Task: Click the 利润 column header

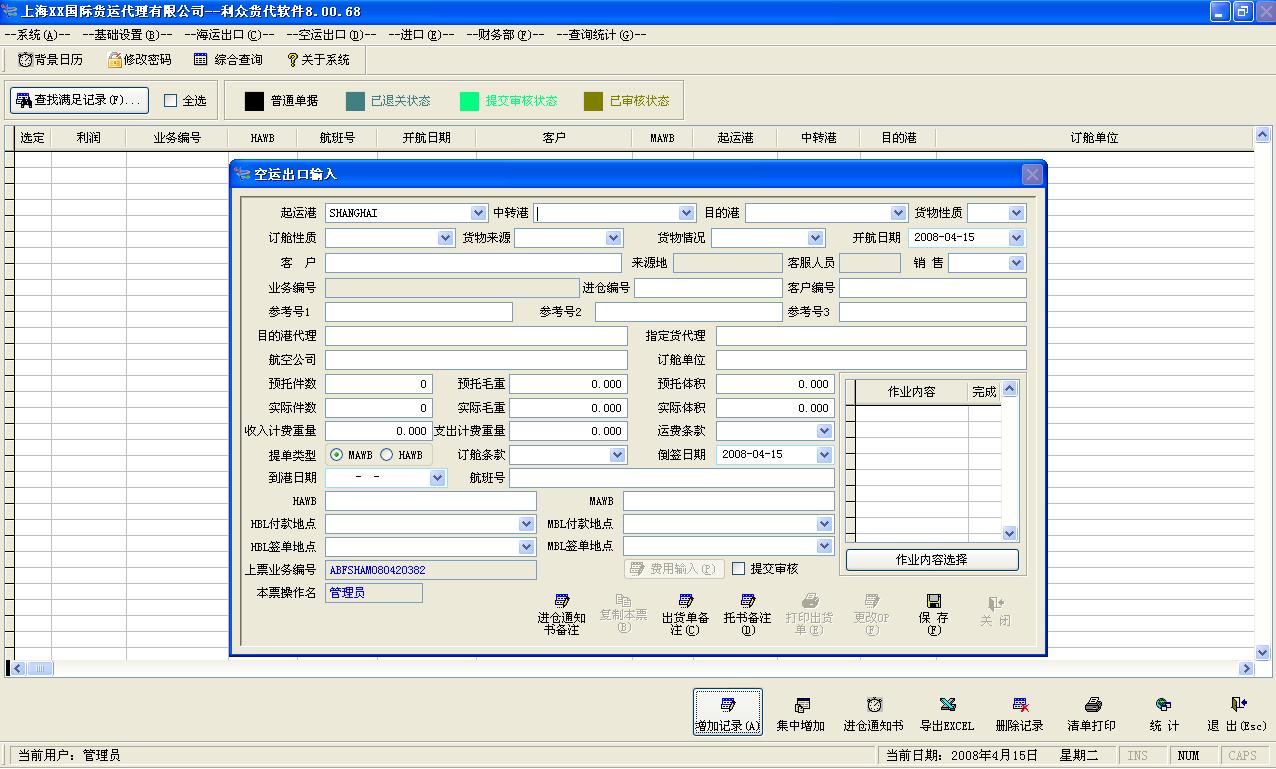Action: (89, 138)
